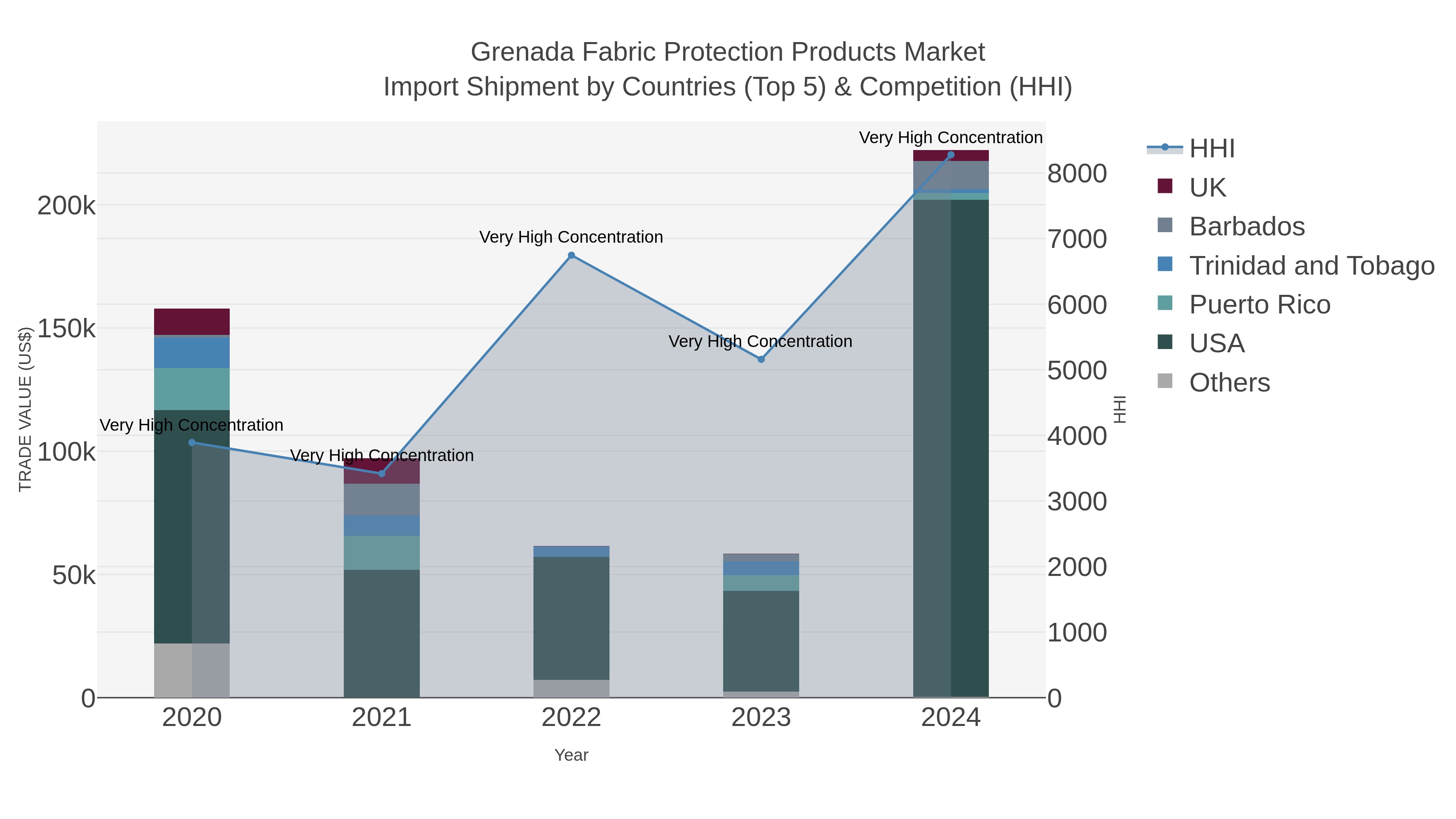This screenshot has width=1456, height=819.
Task: Click the Trinidad and Tobago segment in 2021
Action: 381,526
